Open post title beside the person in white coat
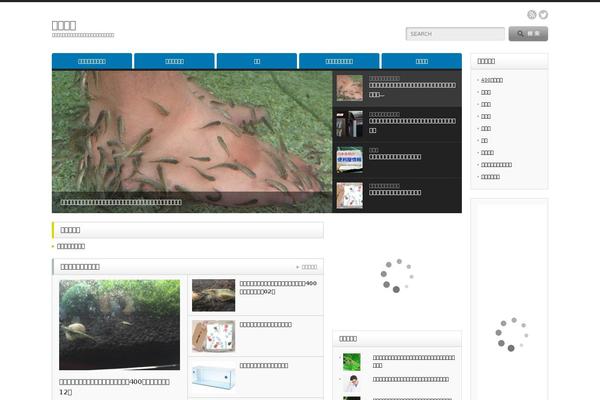 [x=411, y=379]
